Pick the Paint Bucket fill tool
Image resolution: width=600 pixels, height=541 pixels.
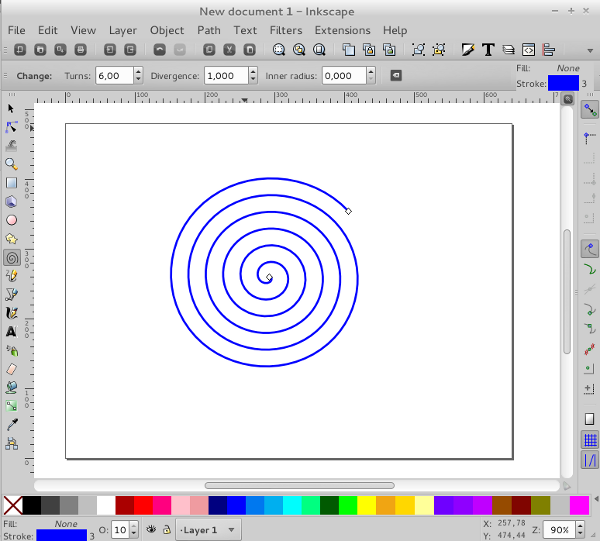(11, 388)
